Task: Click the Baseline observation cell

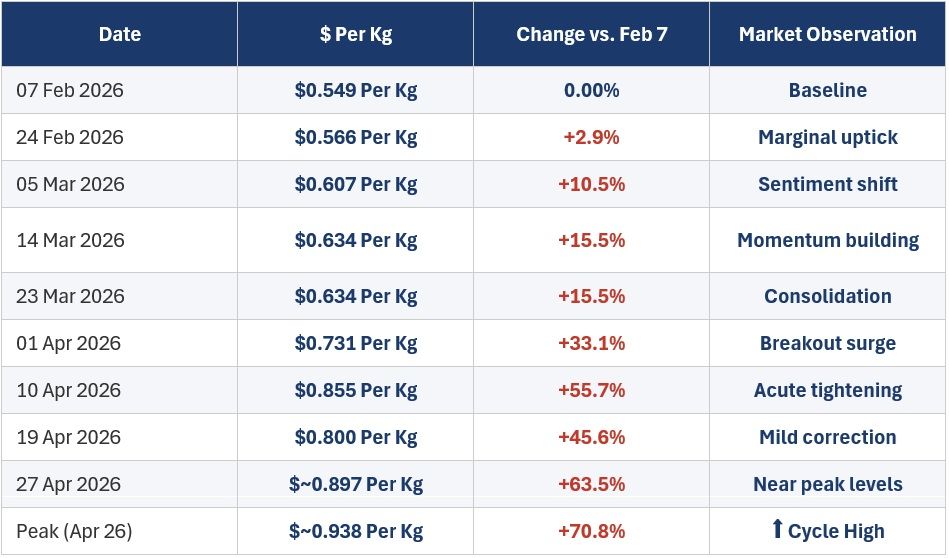Action: coord(827,90)
